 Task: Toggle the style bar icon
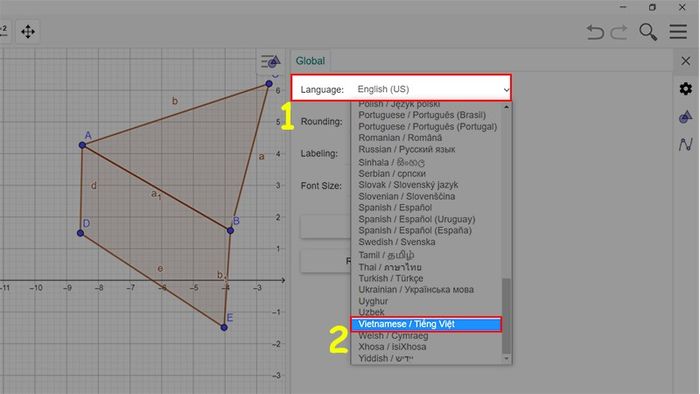pyautogui.click(x=270, y=61)
